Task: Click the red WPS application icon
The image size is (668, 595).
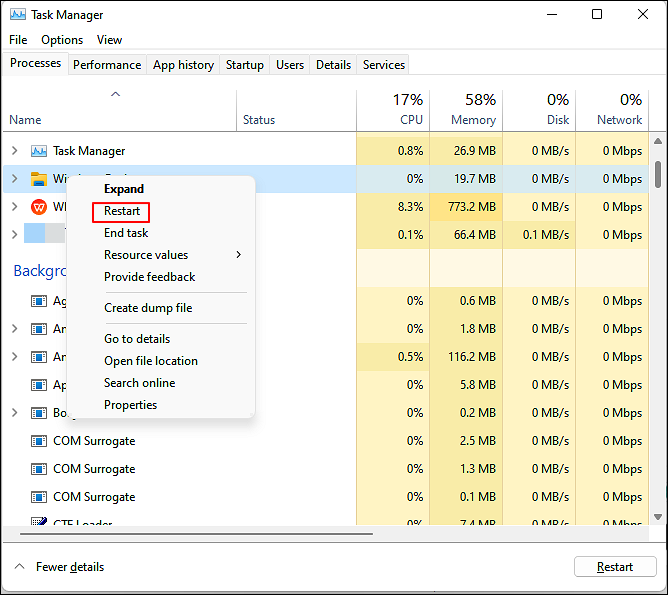Action: tap(39, 207)
